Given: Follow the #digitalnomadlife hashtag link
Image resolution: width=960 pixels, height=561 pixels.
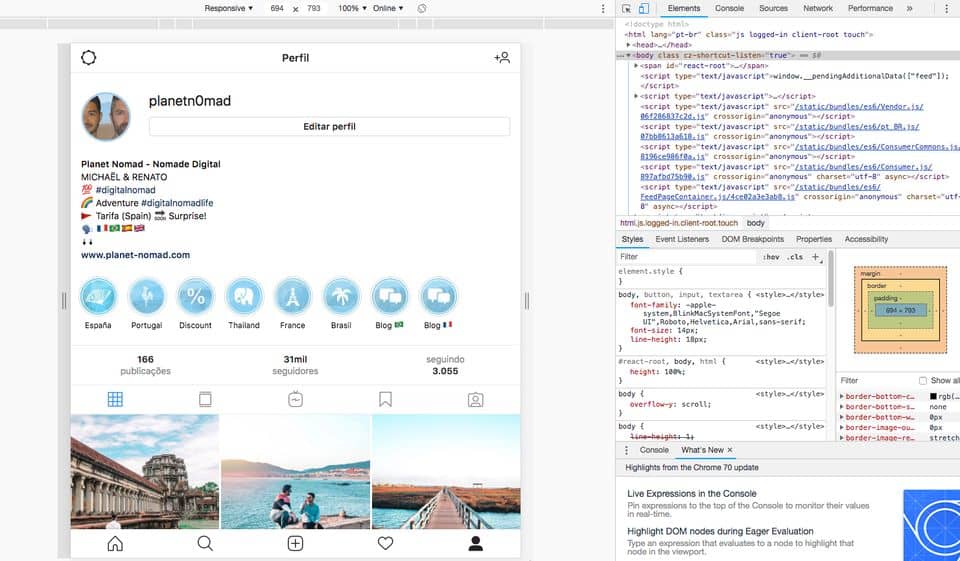Looking at the screenshot, I should pos(177,203).
